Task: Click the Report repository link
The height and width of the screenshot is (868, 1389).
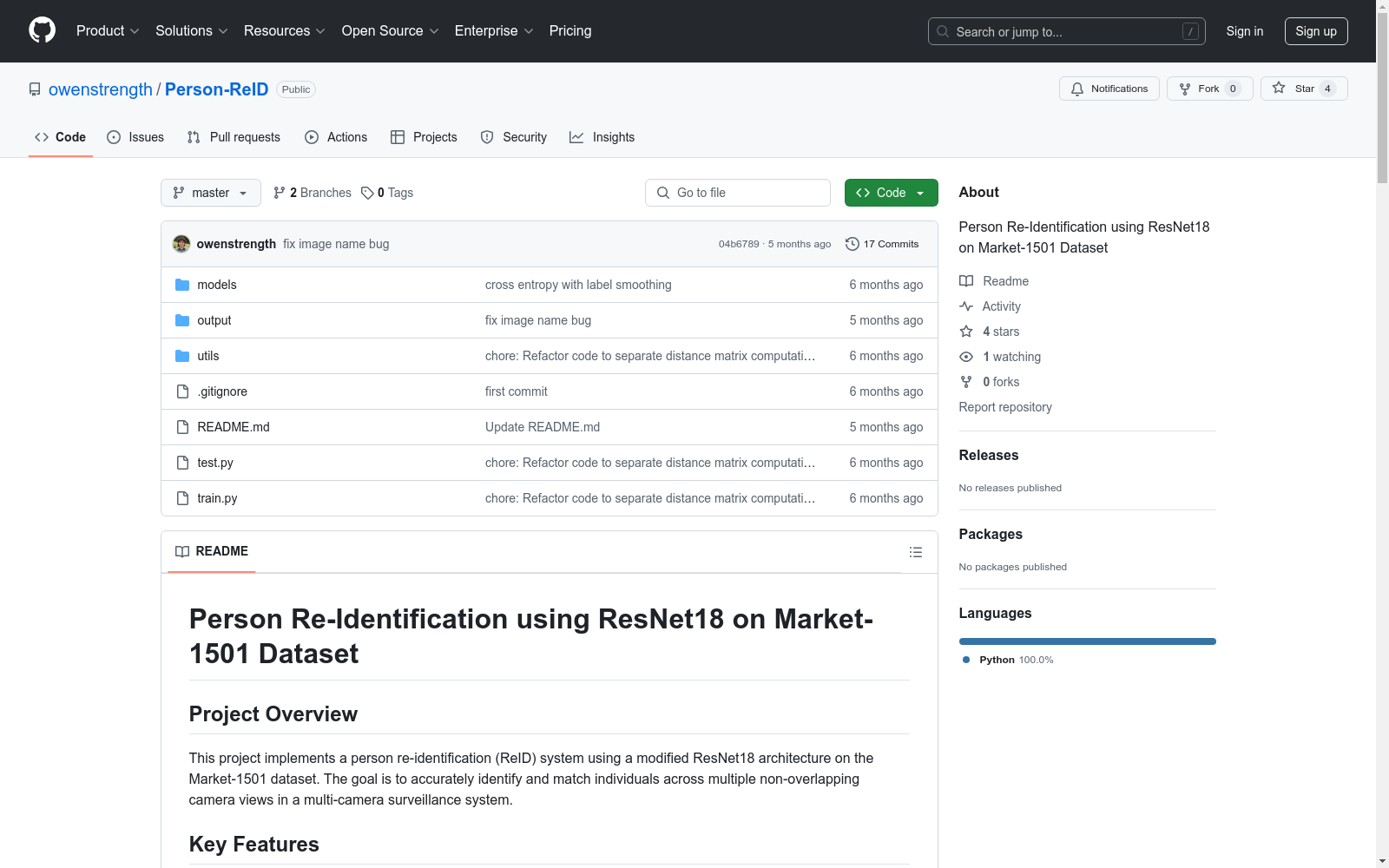Action: click(1005, 407)
